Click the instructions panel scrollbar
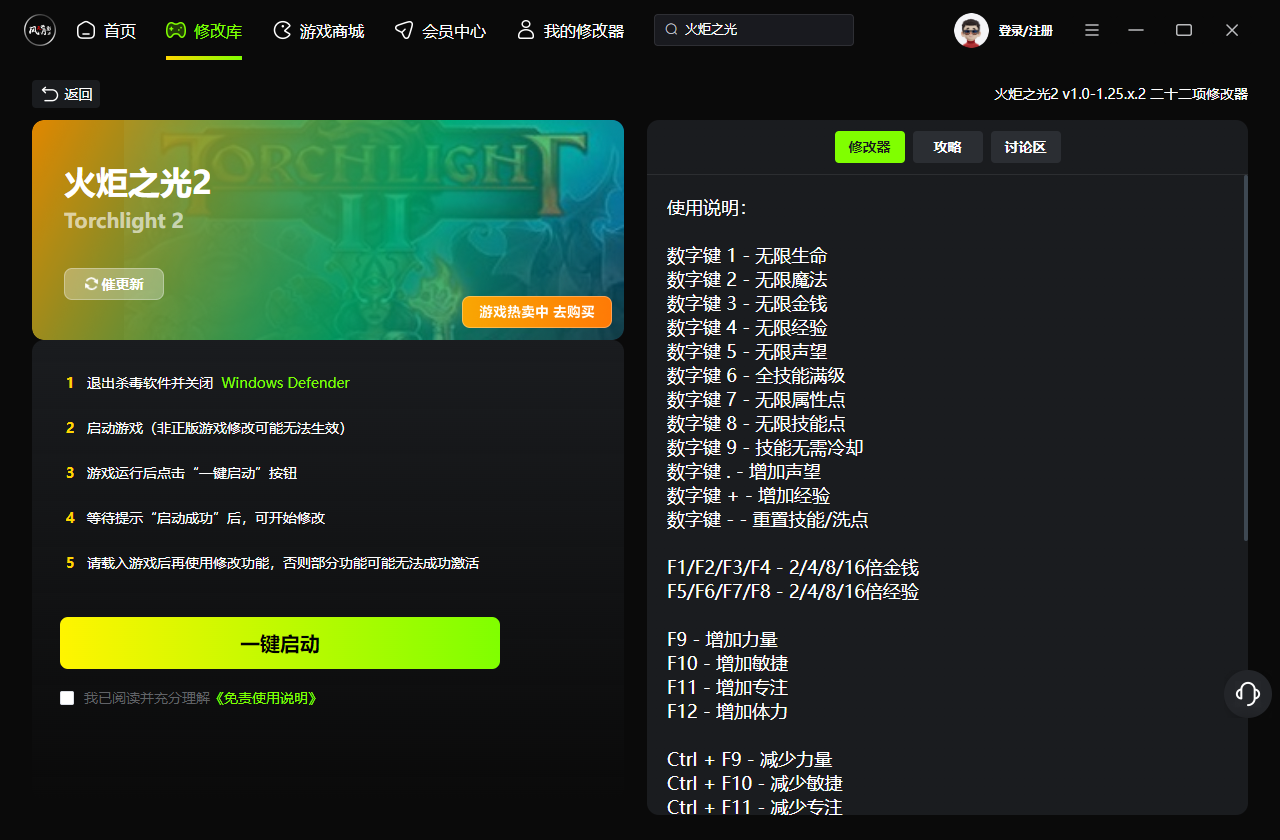This screenshot has width=1280, height=840. click(x=1245, y=358)
